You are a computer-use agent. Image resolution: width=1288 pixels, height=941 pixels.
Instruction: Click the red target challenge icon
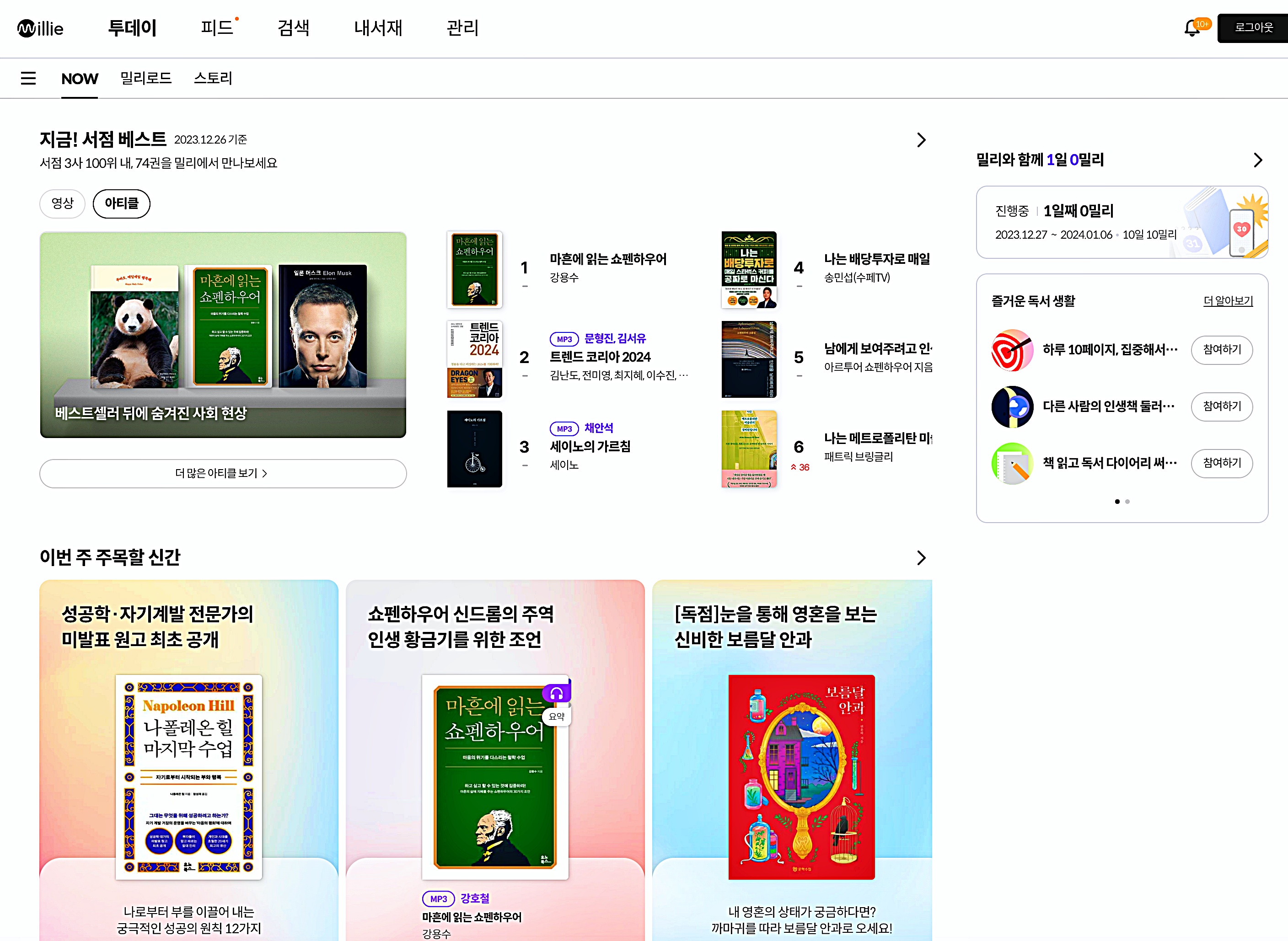point(1012,350)
